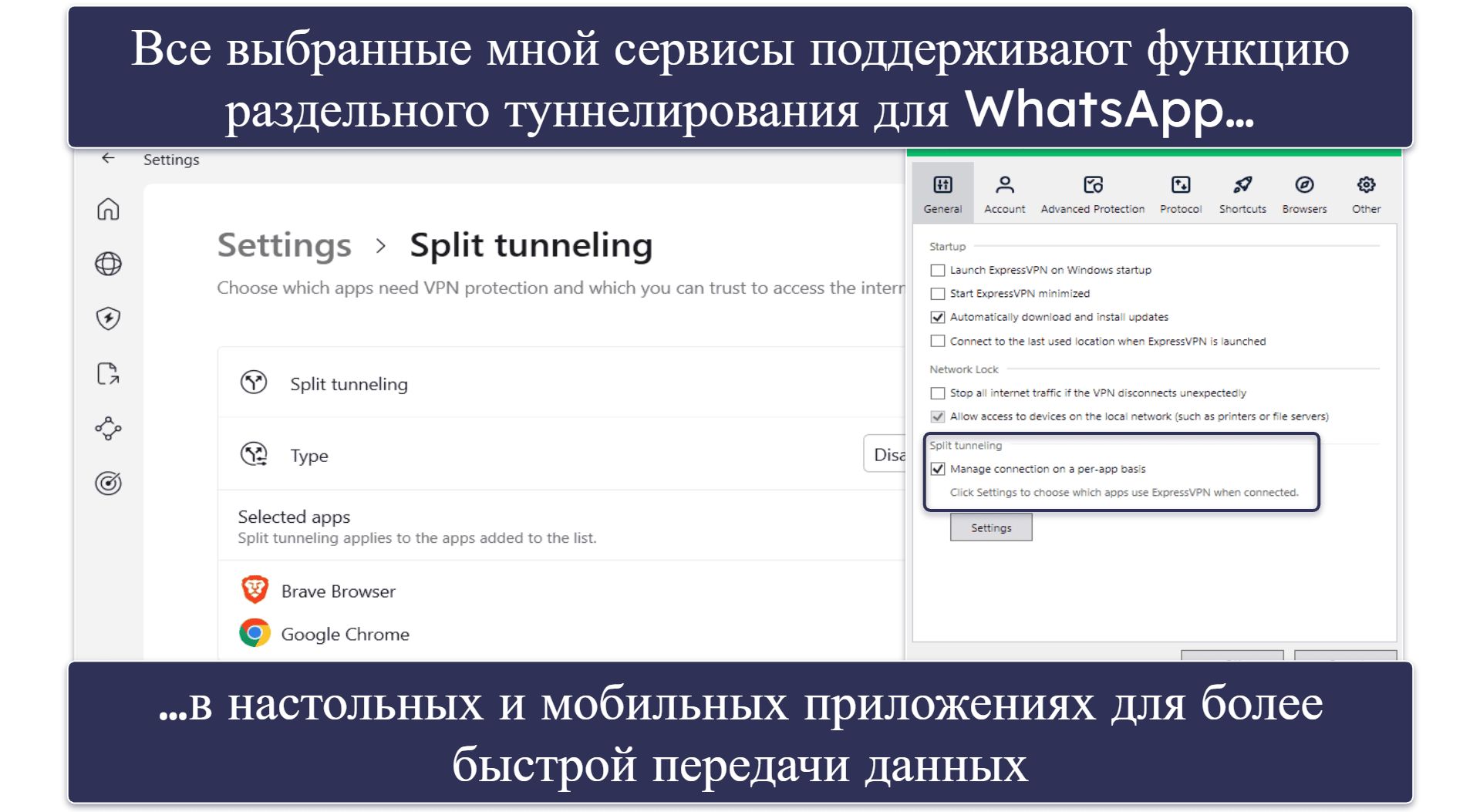This screenshot has height=812, width=1480.
Task: Enable Connect to the last used location
Action: [x=938, y=341]
